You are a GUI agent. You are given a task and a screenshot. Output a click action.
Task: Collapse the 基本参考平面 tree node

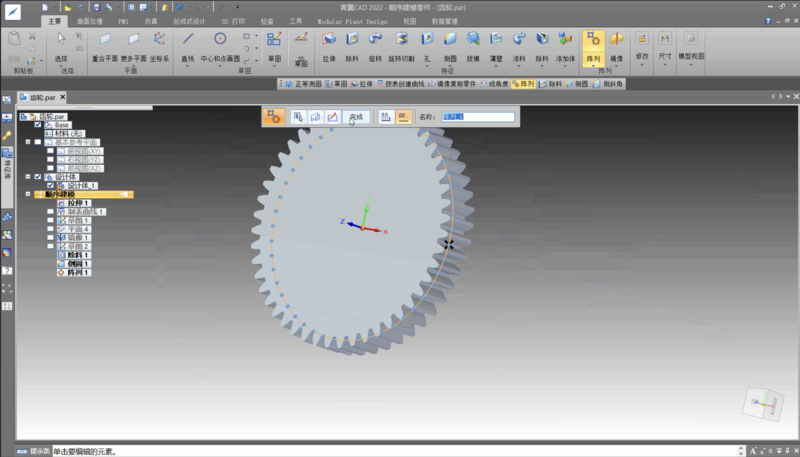[28, 142]
